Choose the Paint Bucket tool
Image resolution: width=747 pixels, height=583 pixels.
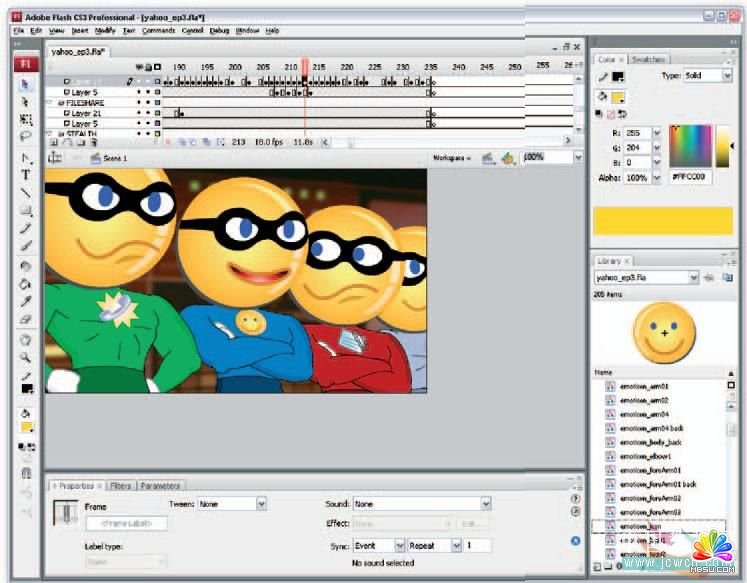(26, 283)
